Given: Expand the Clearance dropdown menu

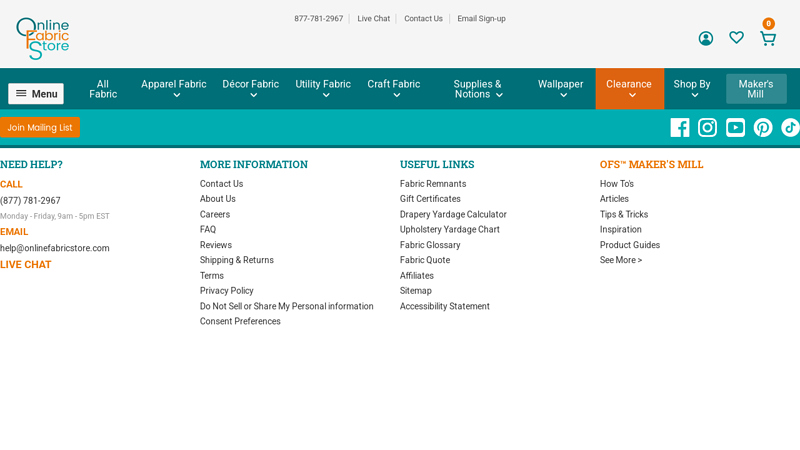Looking at the screenshot, I should pos(629,89).
